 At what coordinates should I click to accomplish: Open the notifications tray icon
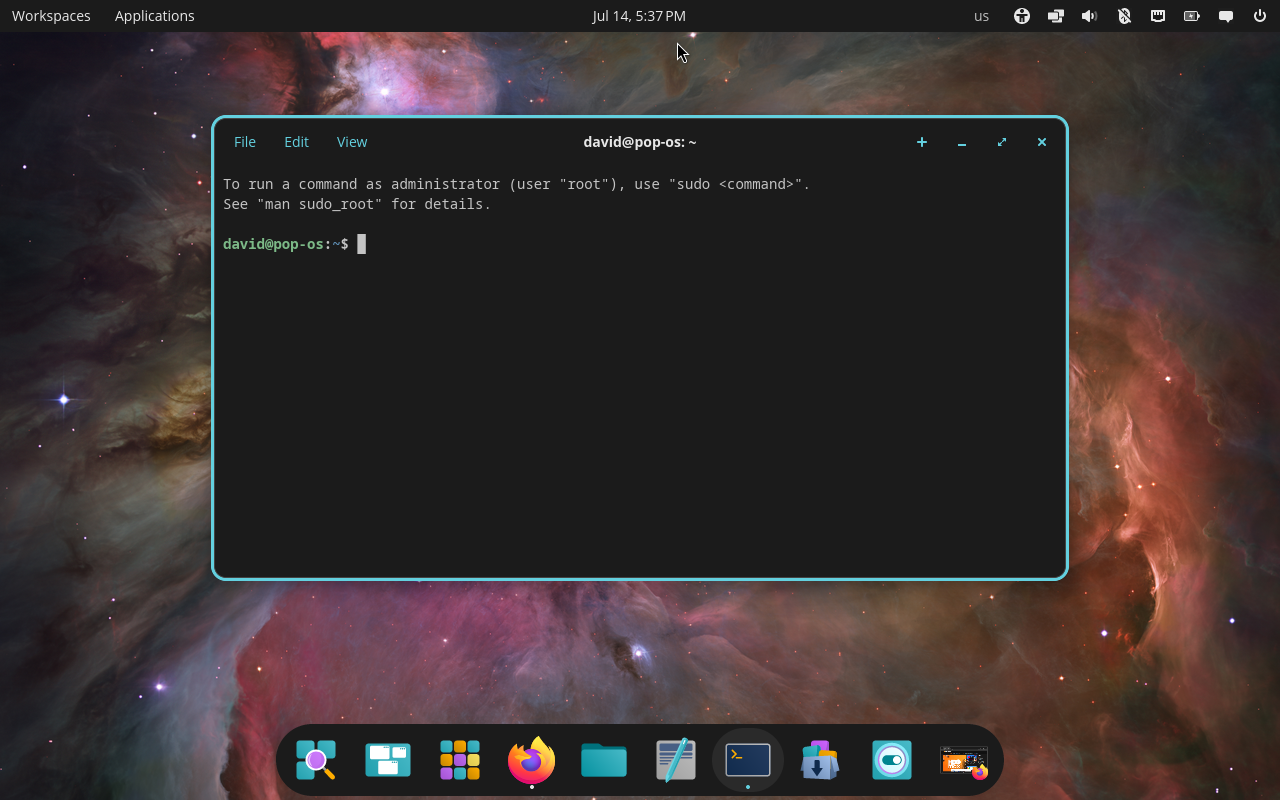tap(1226, 16)
